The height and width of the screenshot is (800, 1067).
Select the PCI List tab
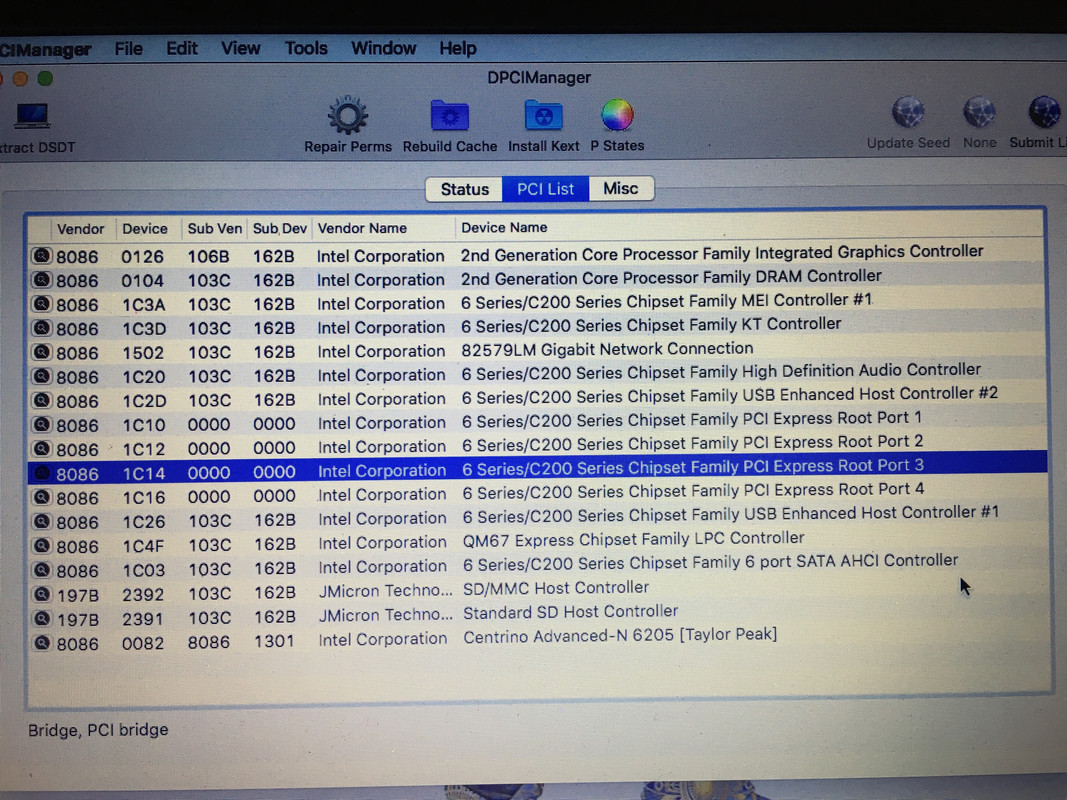coord(545,188)
